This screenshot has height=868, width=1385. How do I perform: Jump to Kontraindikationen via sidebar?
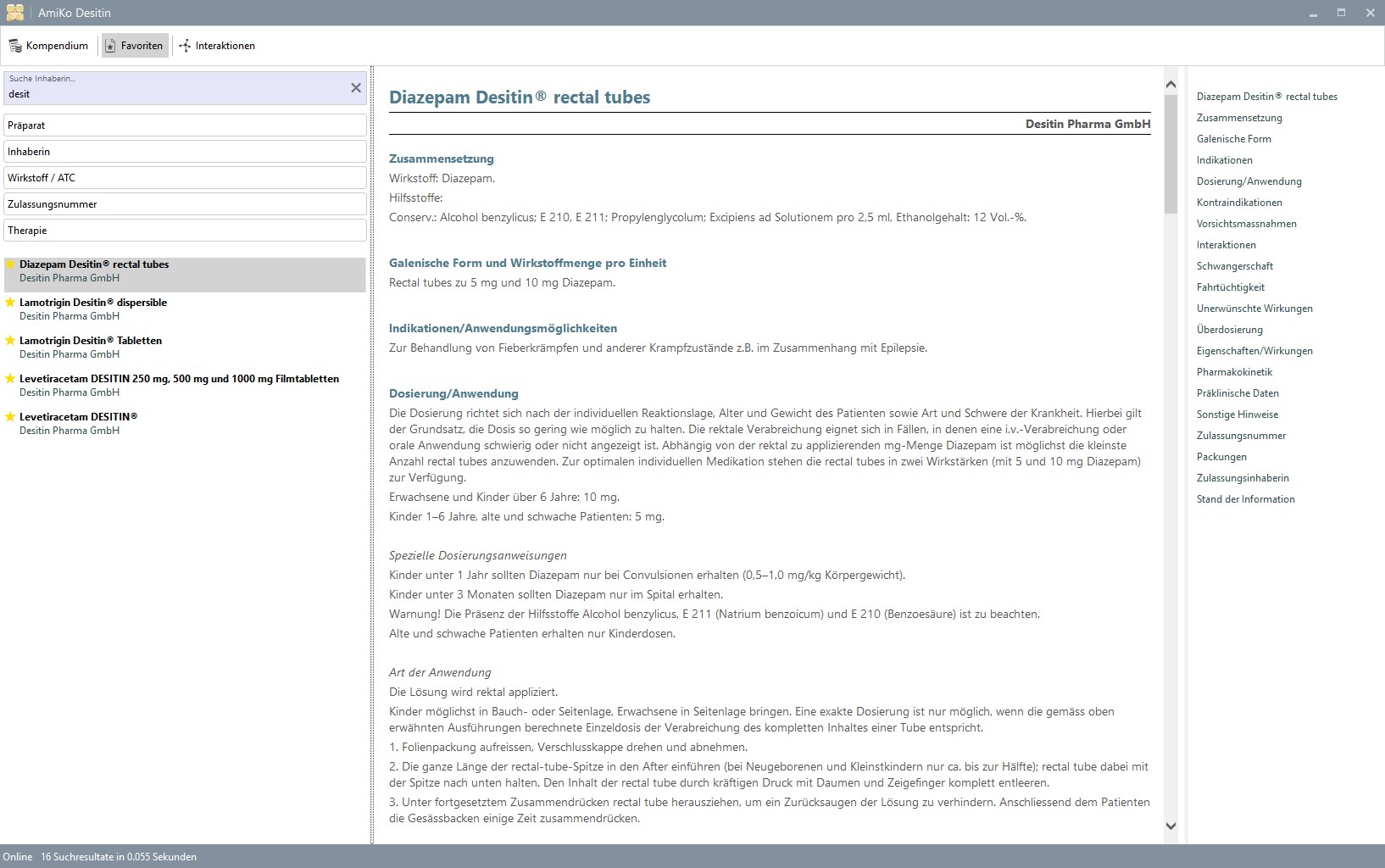tap(1240, 202)
